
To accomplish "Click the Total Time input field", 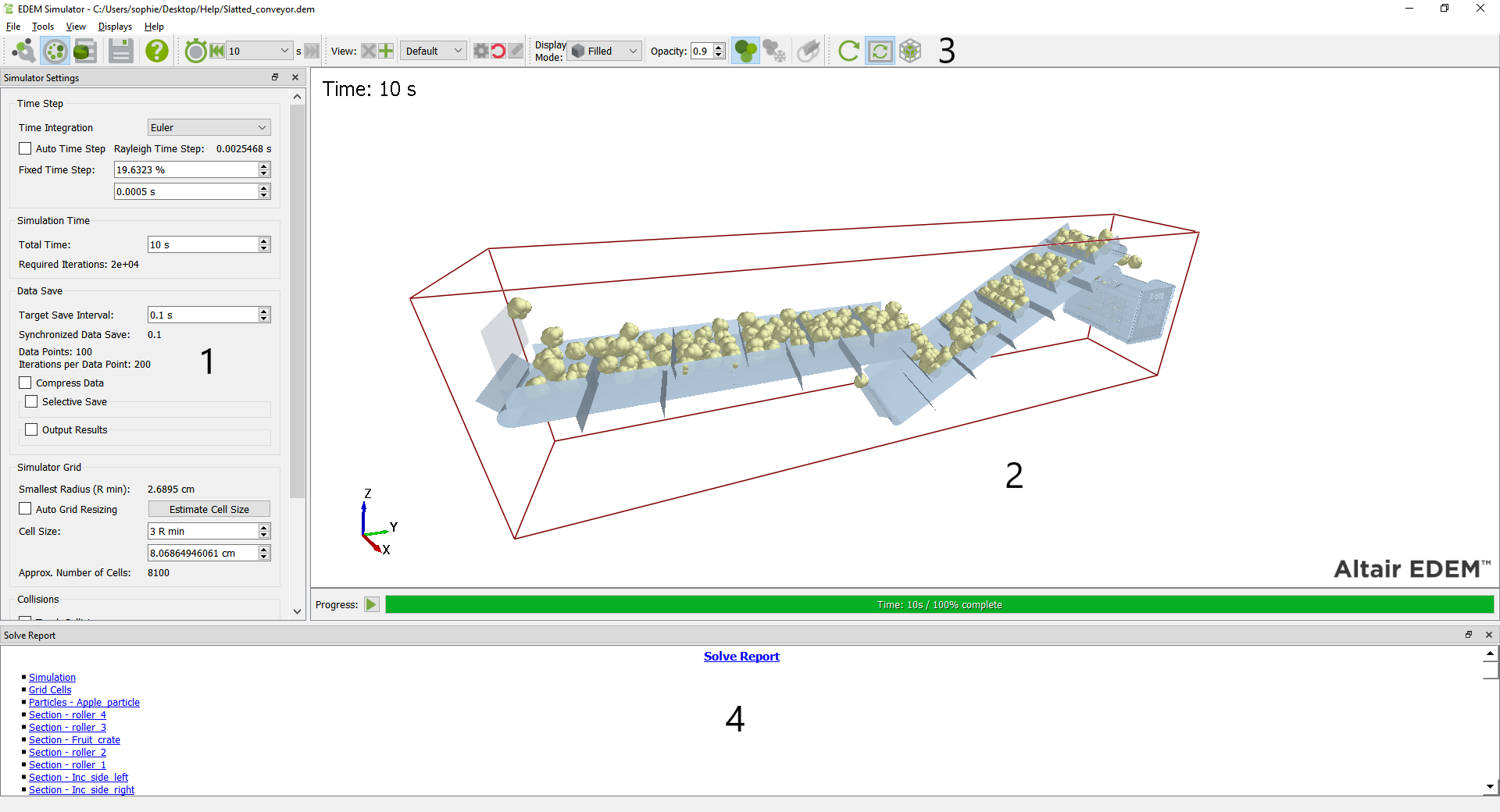I will 202,245.
